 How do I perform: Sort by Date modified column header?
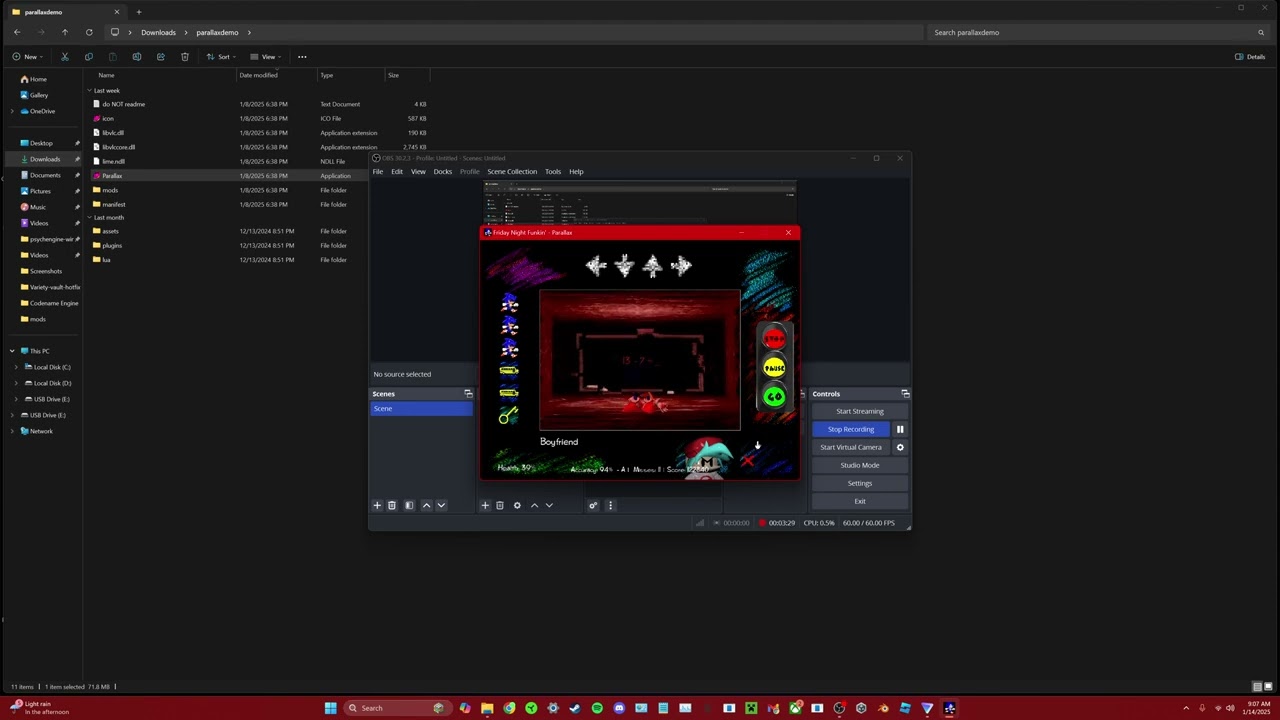point(258,75)
